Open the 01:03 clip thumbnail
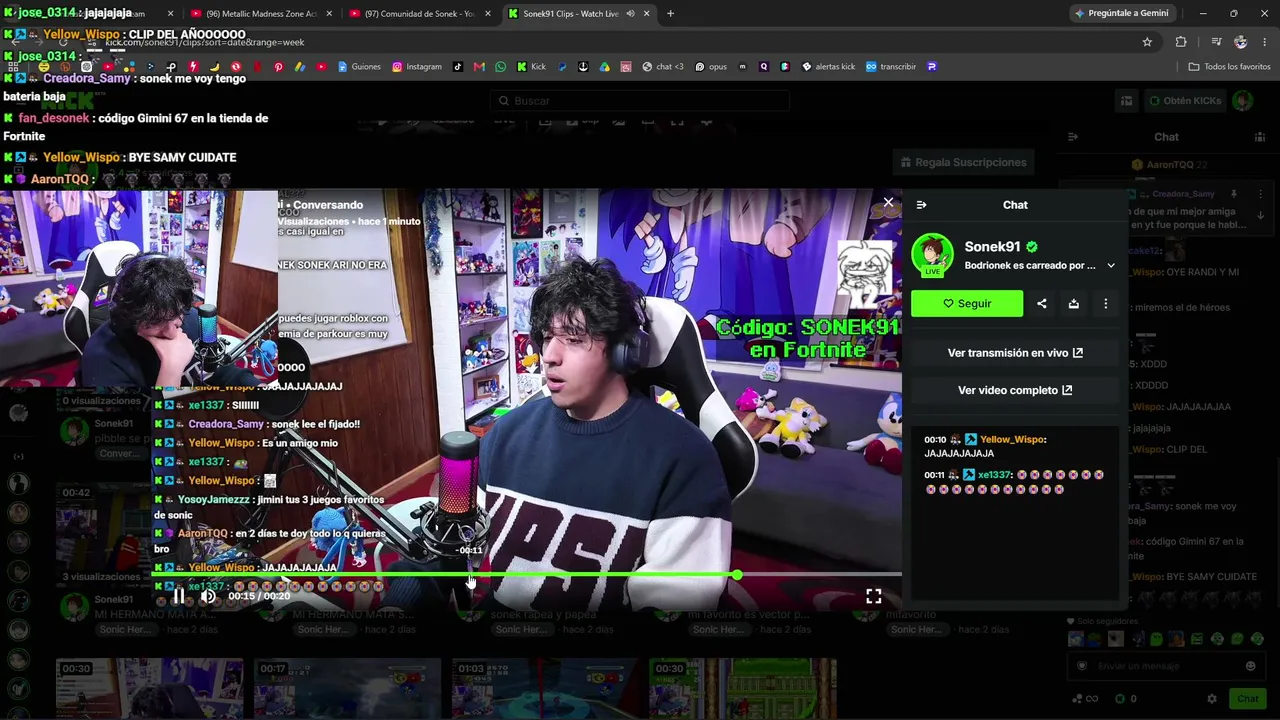The height and width of the screenshot is (720, 1280). pos(544,689)
